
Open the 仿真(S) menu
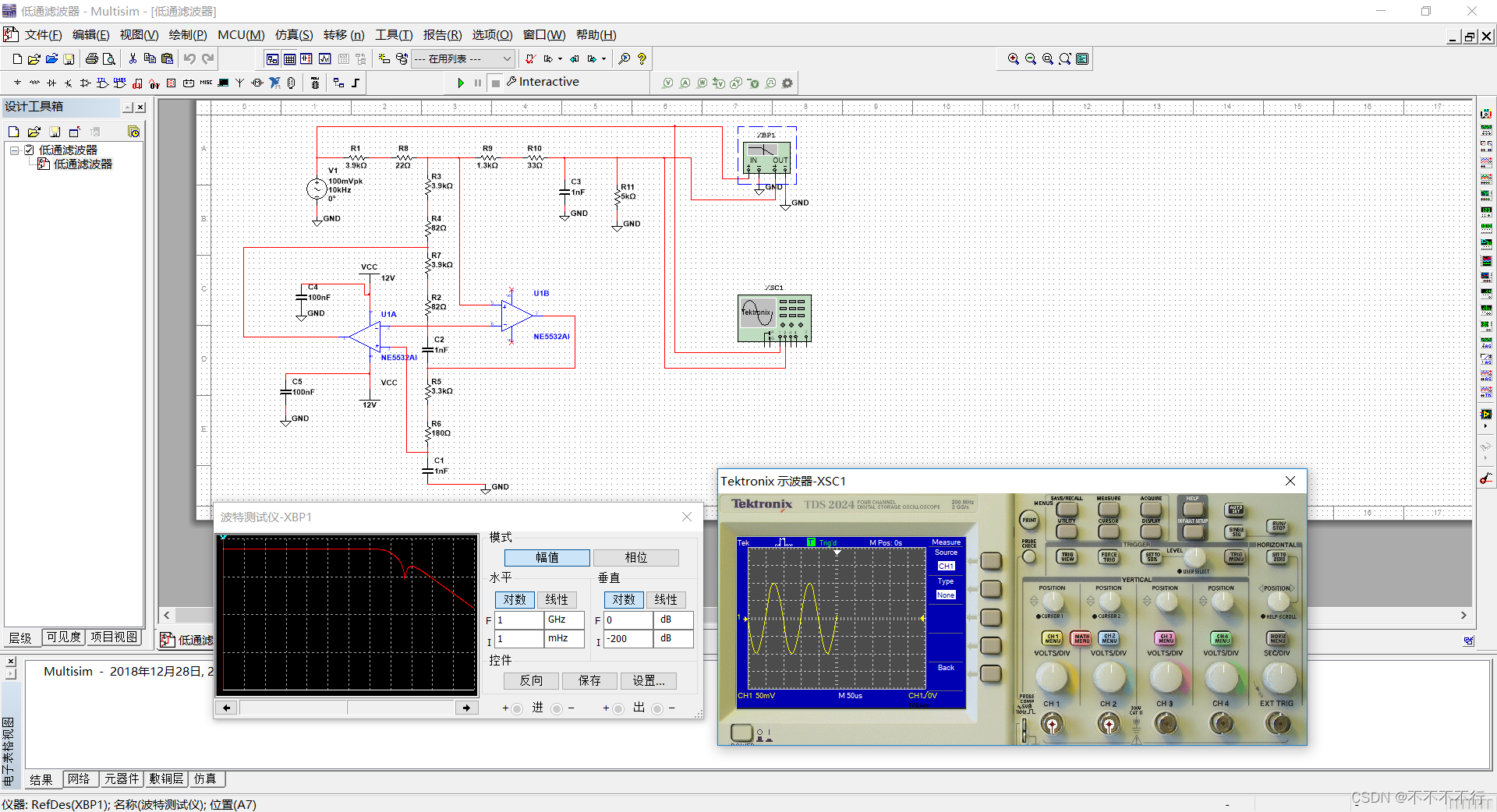[x=294, y=35]
